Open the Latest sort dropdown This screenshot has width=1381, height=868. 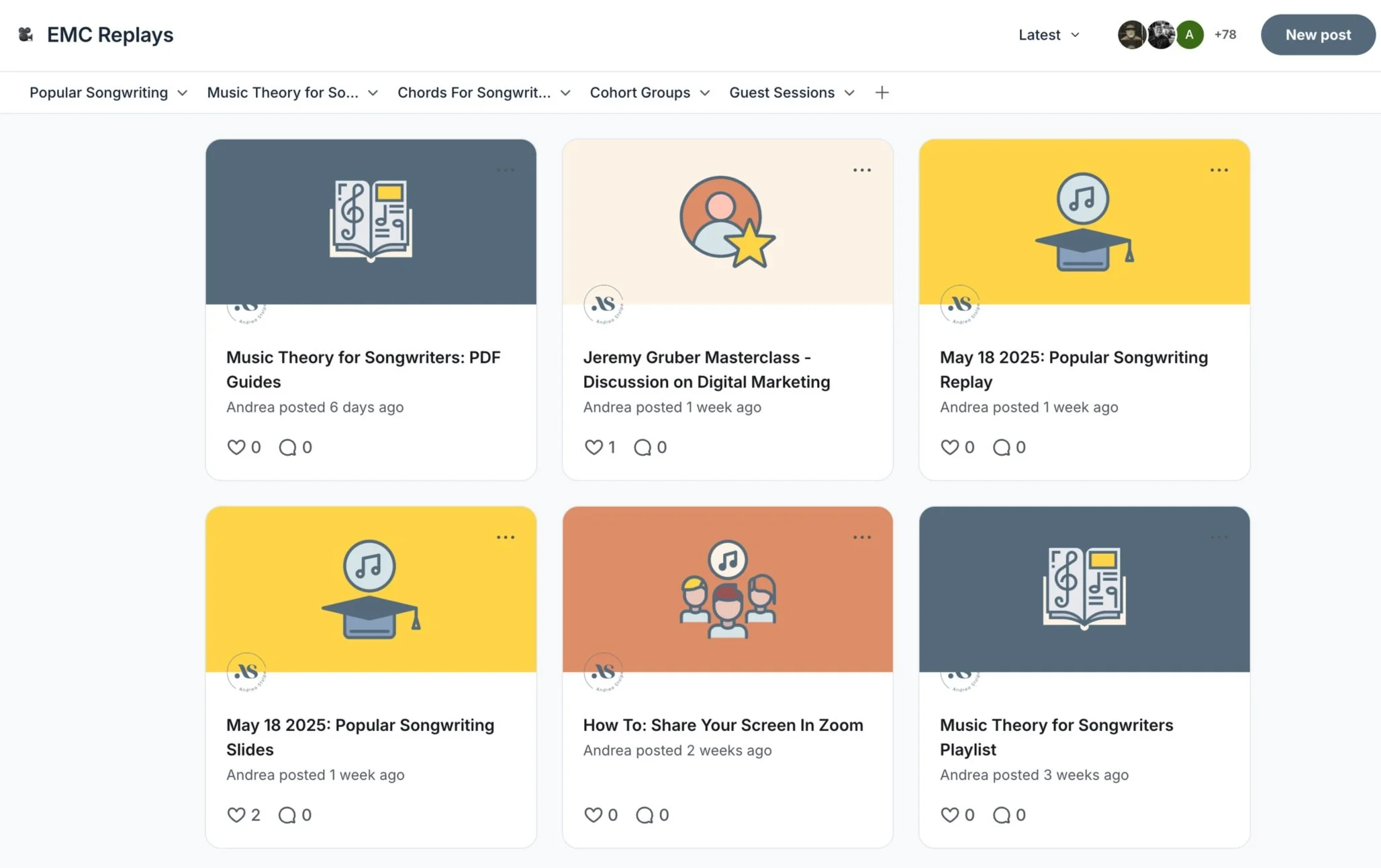click(1049, 35)
